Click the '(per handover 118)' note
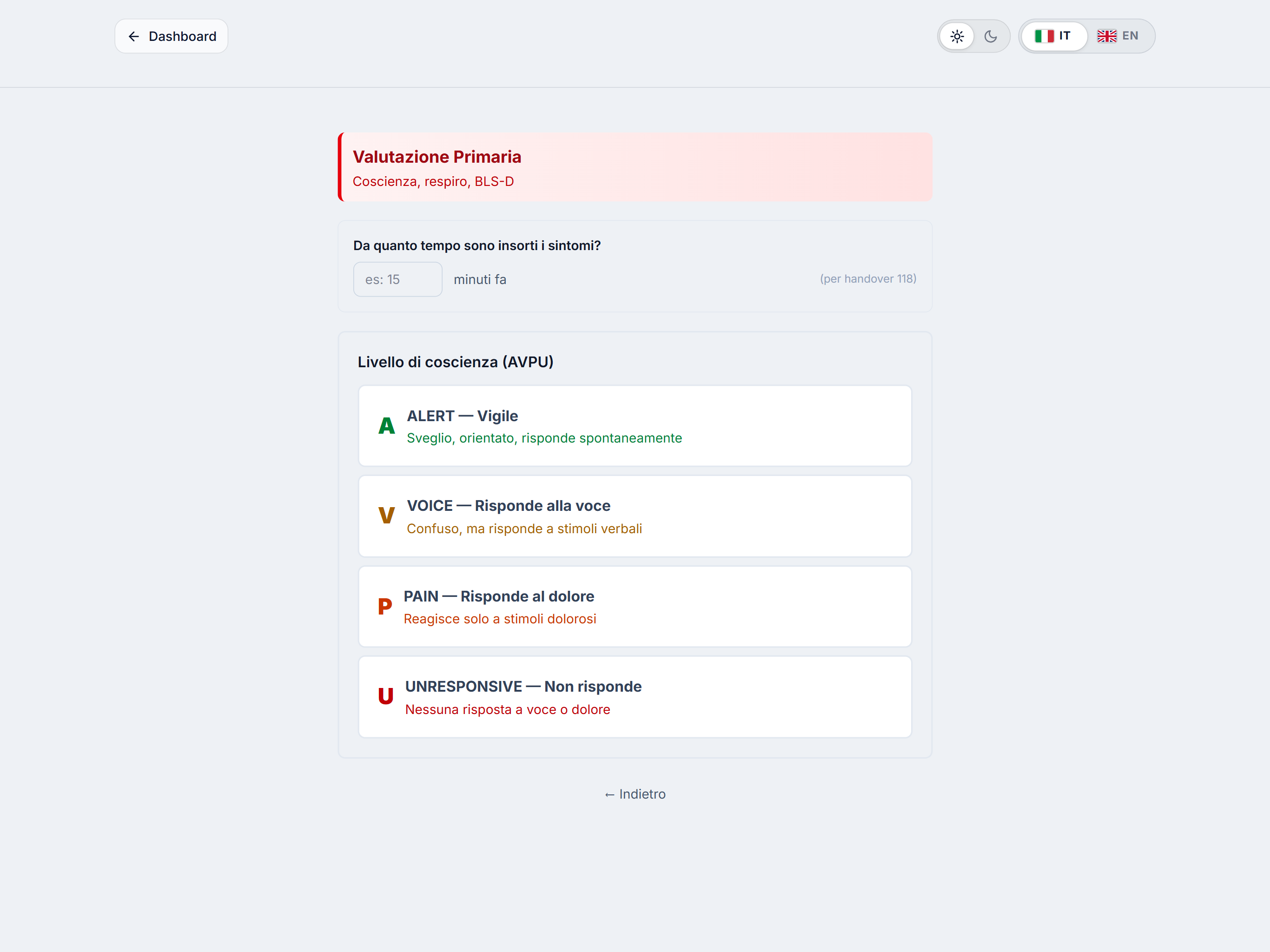The width and height of the screenshot is (1270, 952). [x=867, y=279]
